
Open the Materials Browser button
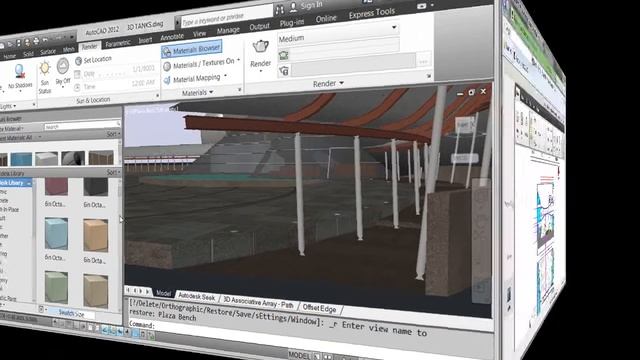(x=192, y=50)
